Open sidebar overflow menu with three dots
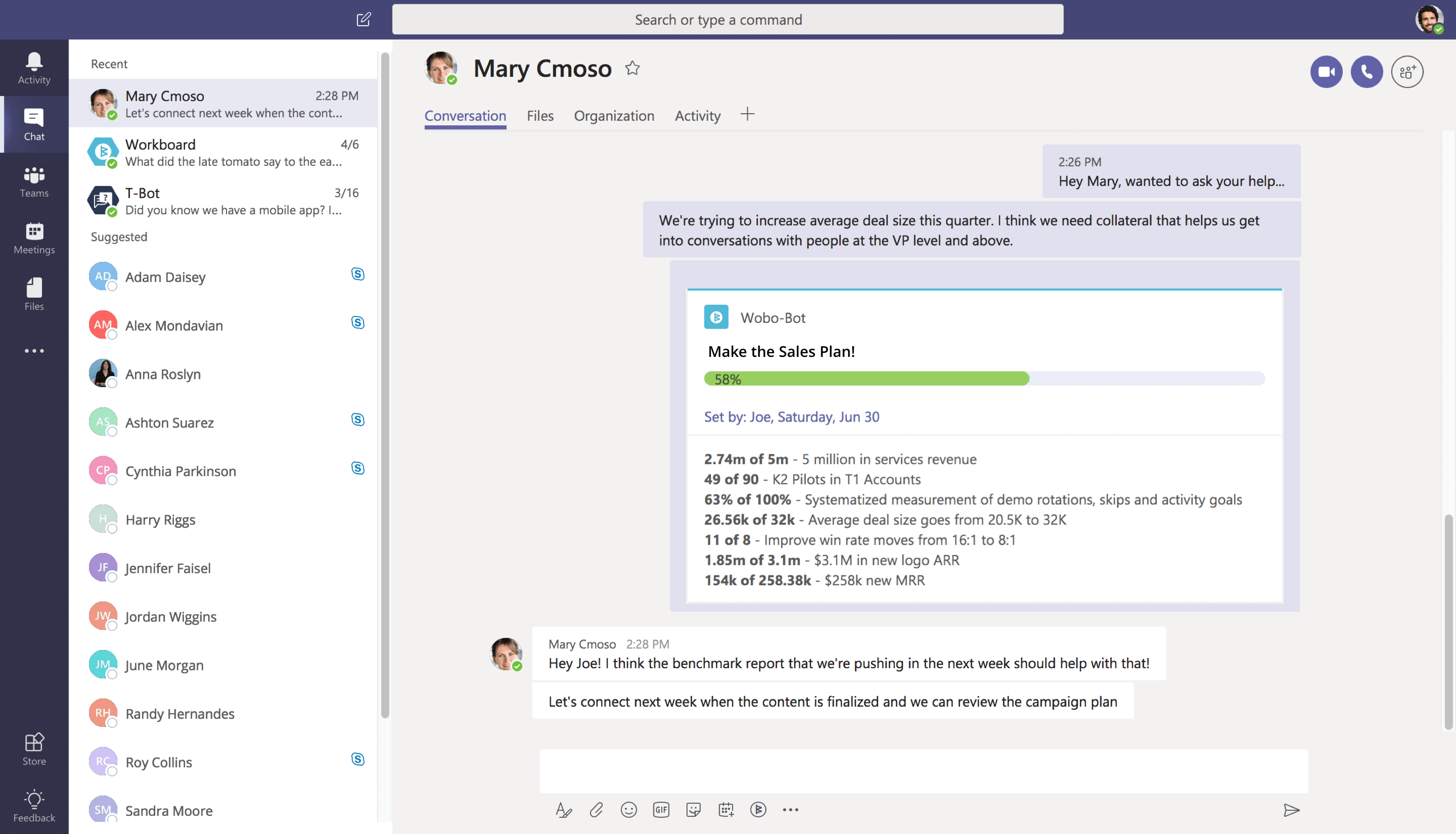The width and height of the screenshot is (1456, 834). coord(34,350)
